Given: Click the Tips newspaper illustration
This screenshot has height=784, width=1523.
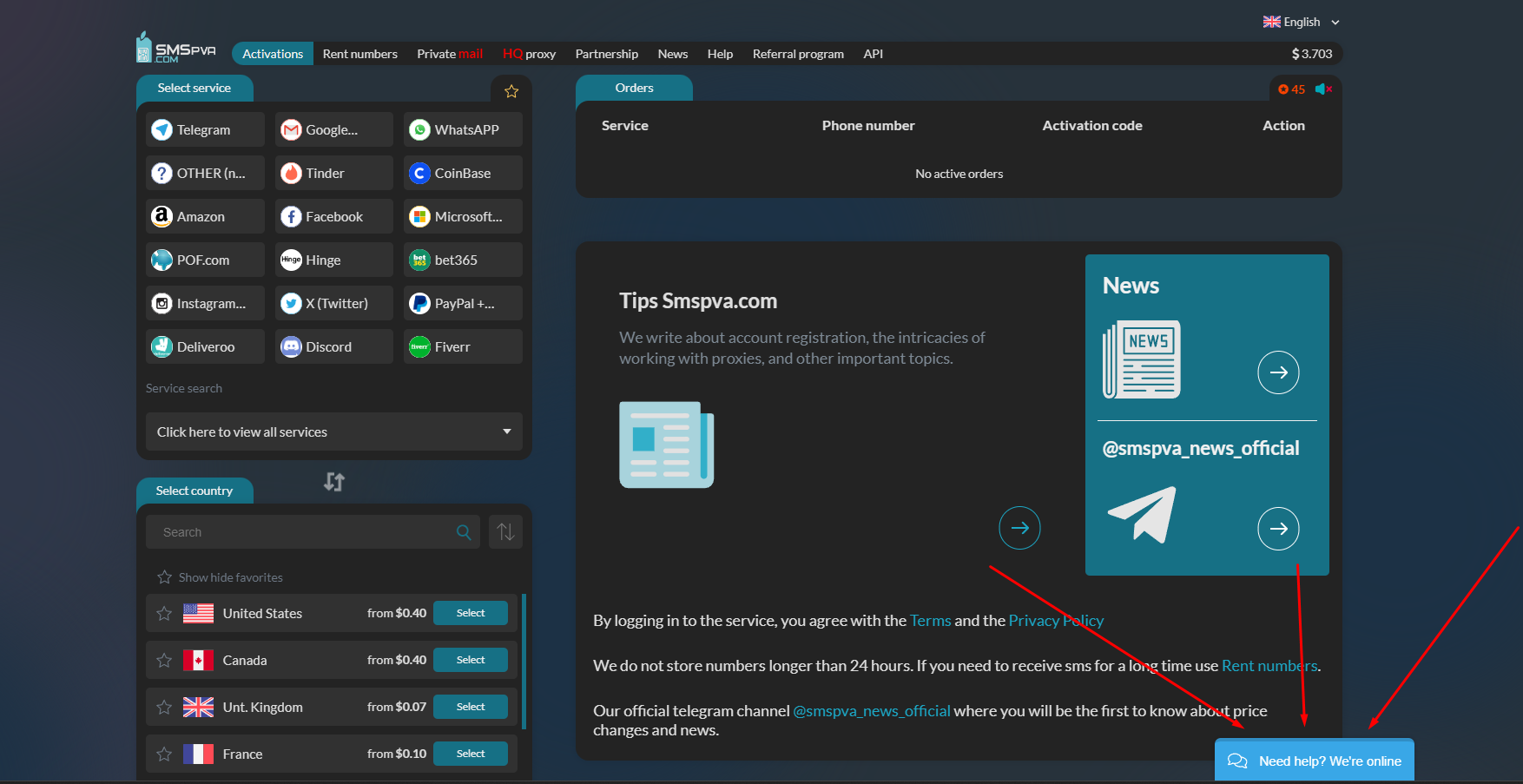Looking at the screenshot, I should [x=666, y=445].
